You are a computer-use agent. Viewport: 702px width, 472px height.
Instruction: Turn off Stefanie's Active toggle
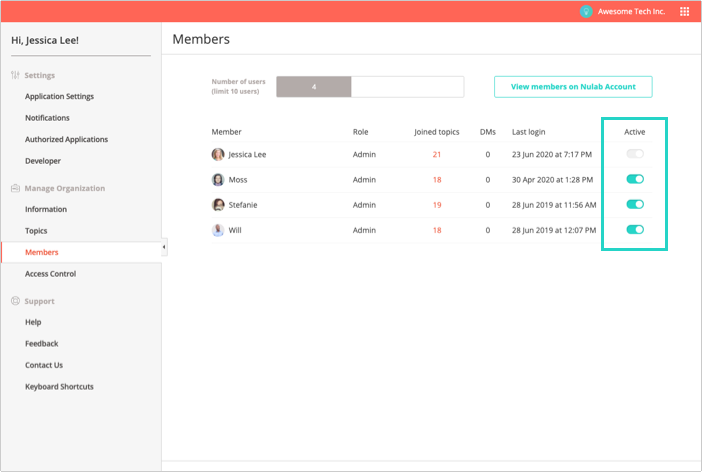click(x=635, y=204)
